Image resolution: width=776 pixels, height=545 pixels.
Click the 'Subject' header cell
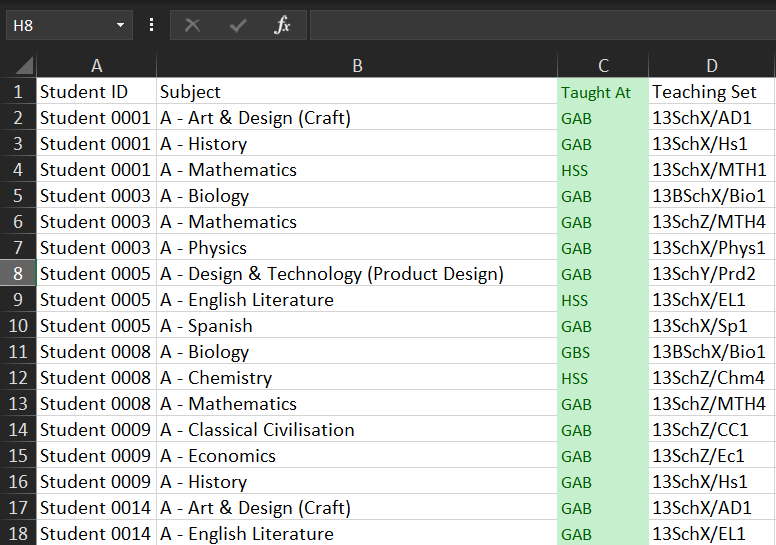[357, 92]
